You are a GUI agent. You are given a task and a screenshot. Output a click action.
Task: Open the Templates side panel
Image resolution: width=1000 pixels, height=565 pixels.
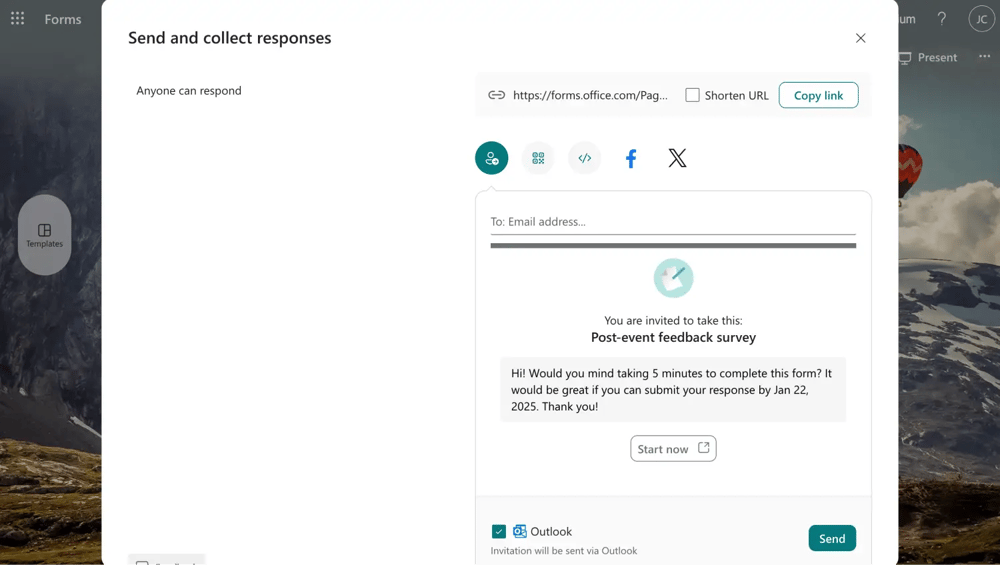45,235
